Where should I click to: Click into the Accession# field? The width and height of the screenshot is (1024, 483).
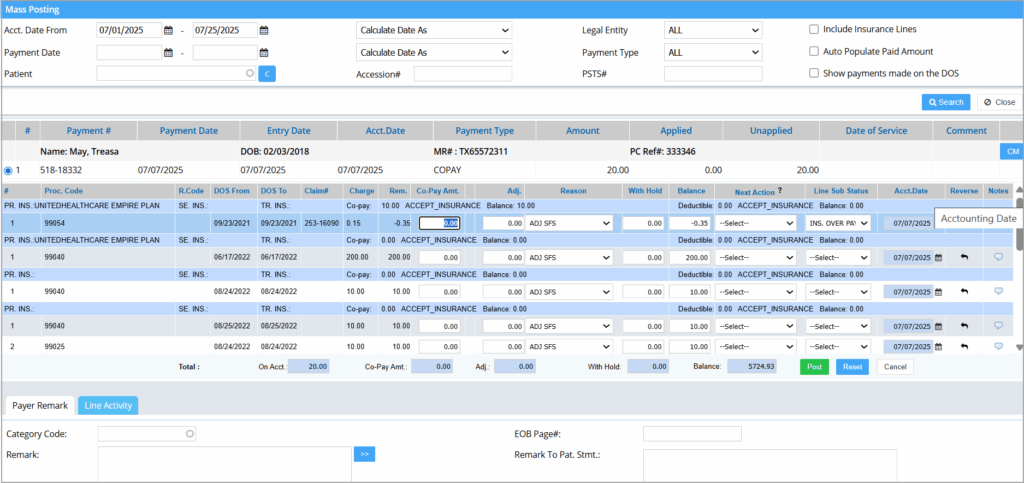pyautogui.click(x=463, y=74)
